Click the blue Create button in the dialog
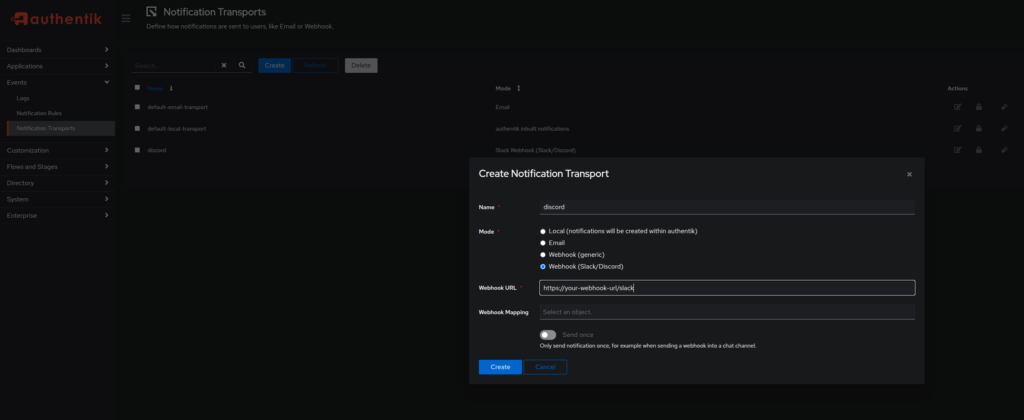Image resolution: width=1024 pixels, height=420 pixels. (x=500, y=367)
